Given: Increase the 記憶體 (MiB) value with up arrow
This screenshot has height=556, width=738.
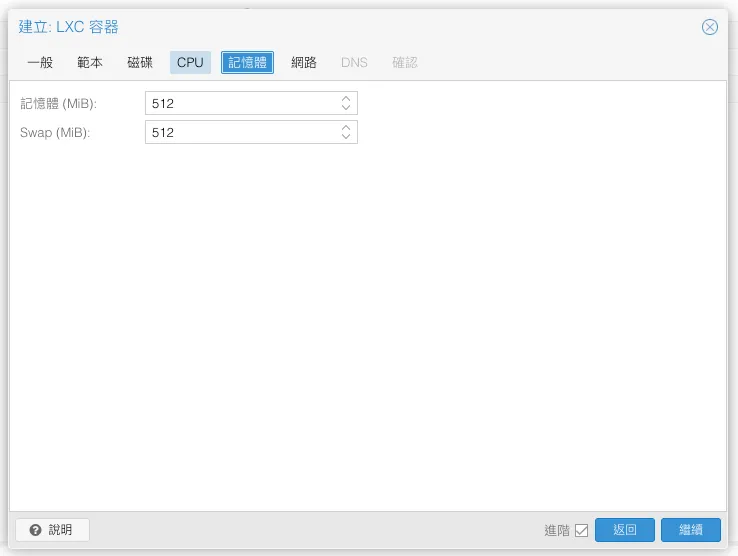Looking at the screenshot, I should [x=346, y=98].
